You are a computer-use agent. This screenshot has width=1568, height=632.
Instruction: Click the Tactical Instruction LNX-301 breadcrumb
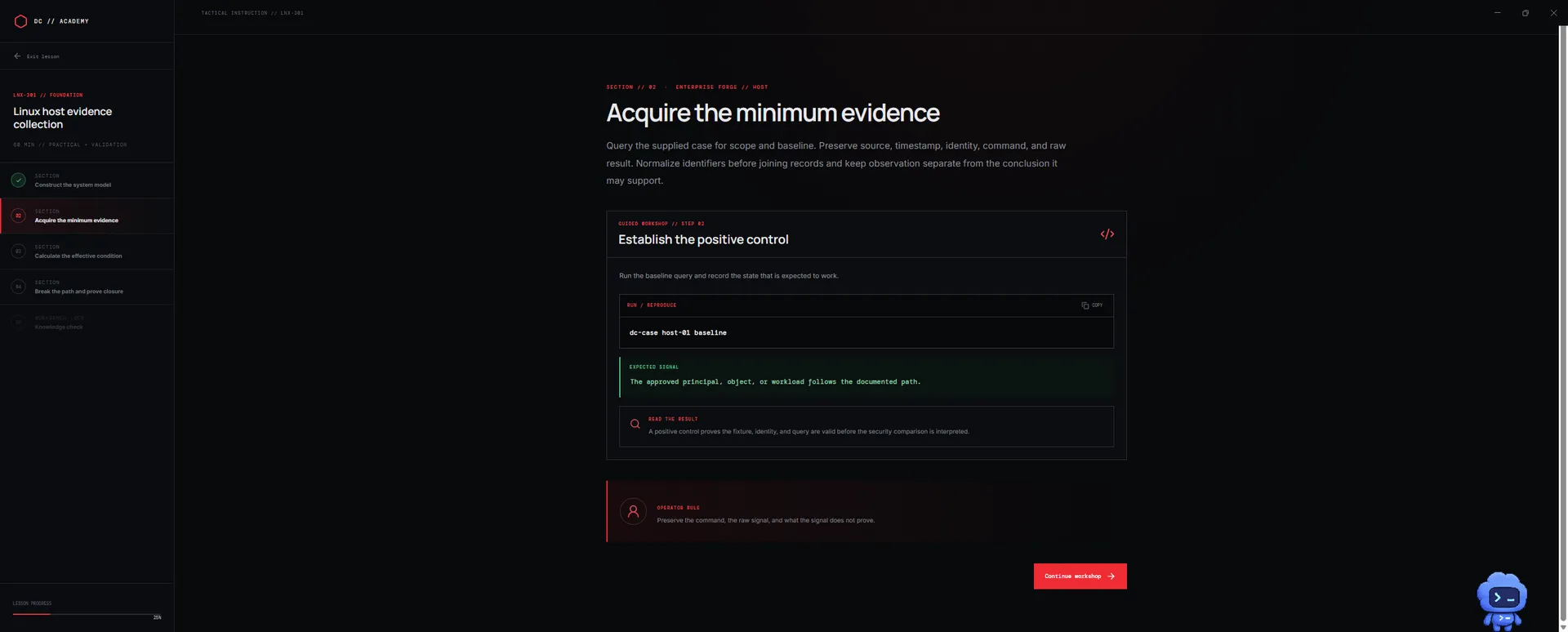click(252, 13)
